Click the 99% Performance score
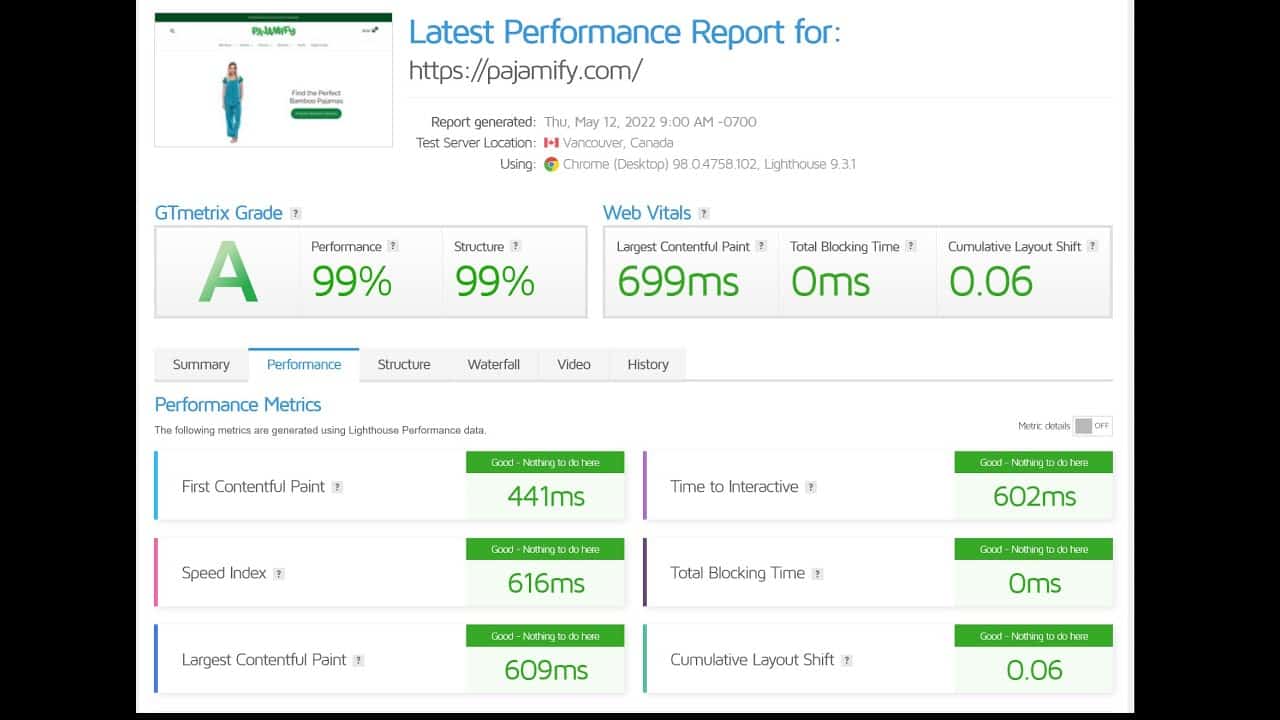1280x720 pixels. click(x=351, y=282)
